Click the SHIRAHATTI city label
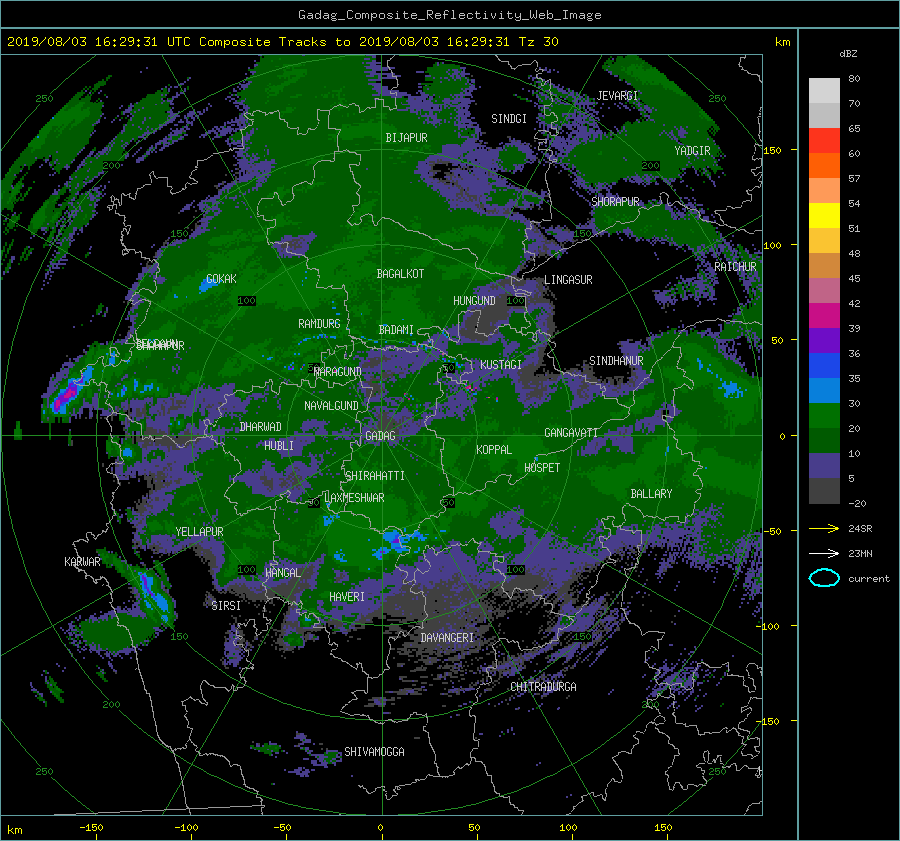The height and width of the screenshot is (841, 900). [x=375, y=476]
